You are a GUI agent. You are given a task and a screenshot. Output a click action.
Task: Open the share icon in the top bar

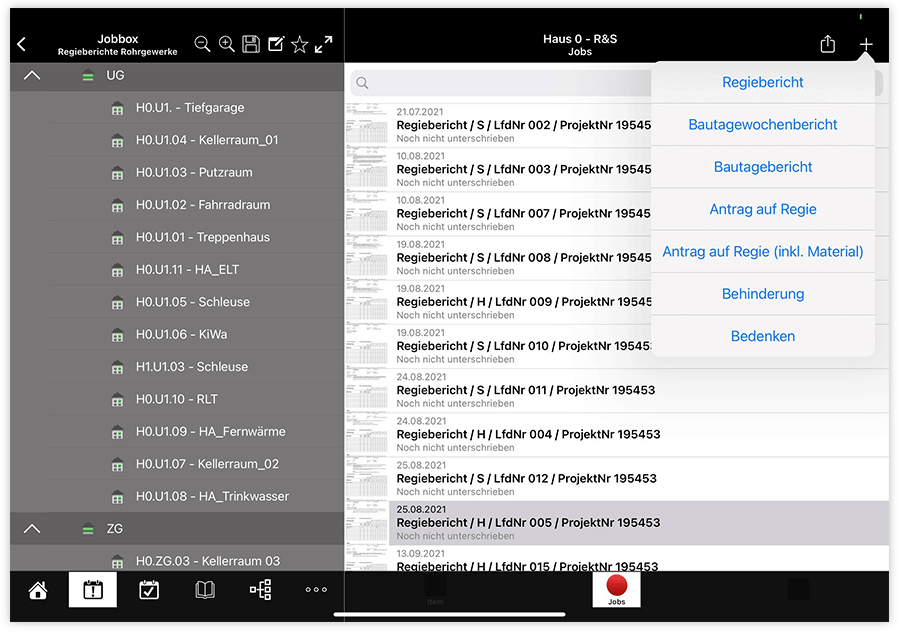827,44
